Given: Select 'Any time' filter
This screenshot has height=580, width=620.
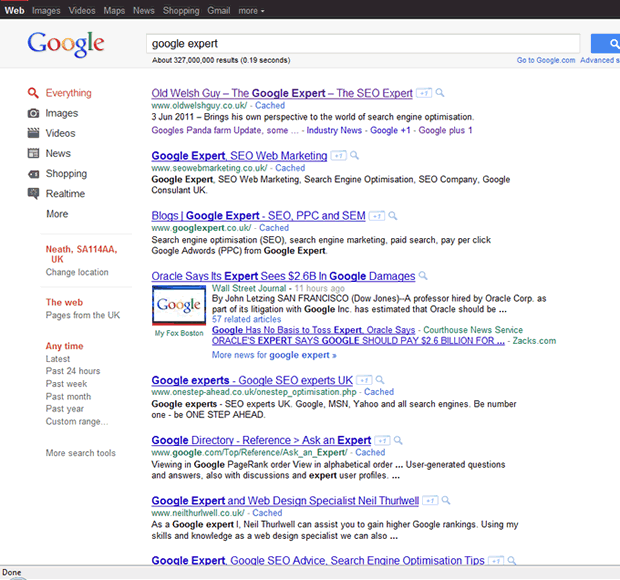Looking at the screenshot, I should [x=64, y=346].
